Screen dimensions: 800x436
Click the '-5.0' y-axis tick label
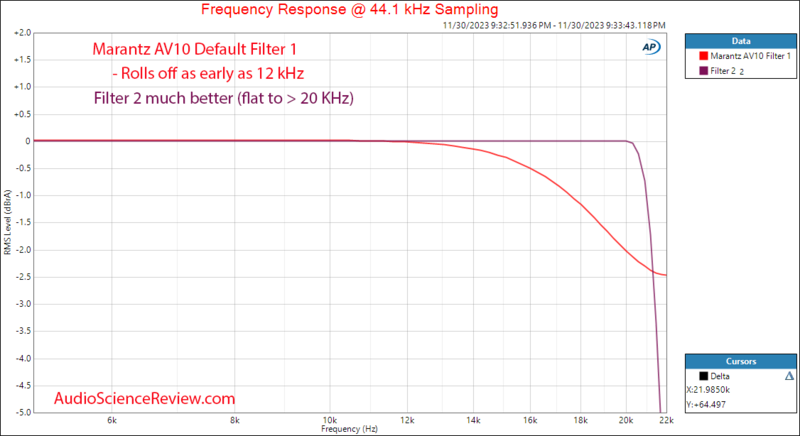[23, 413]
